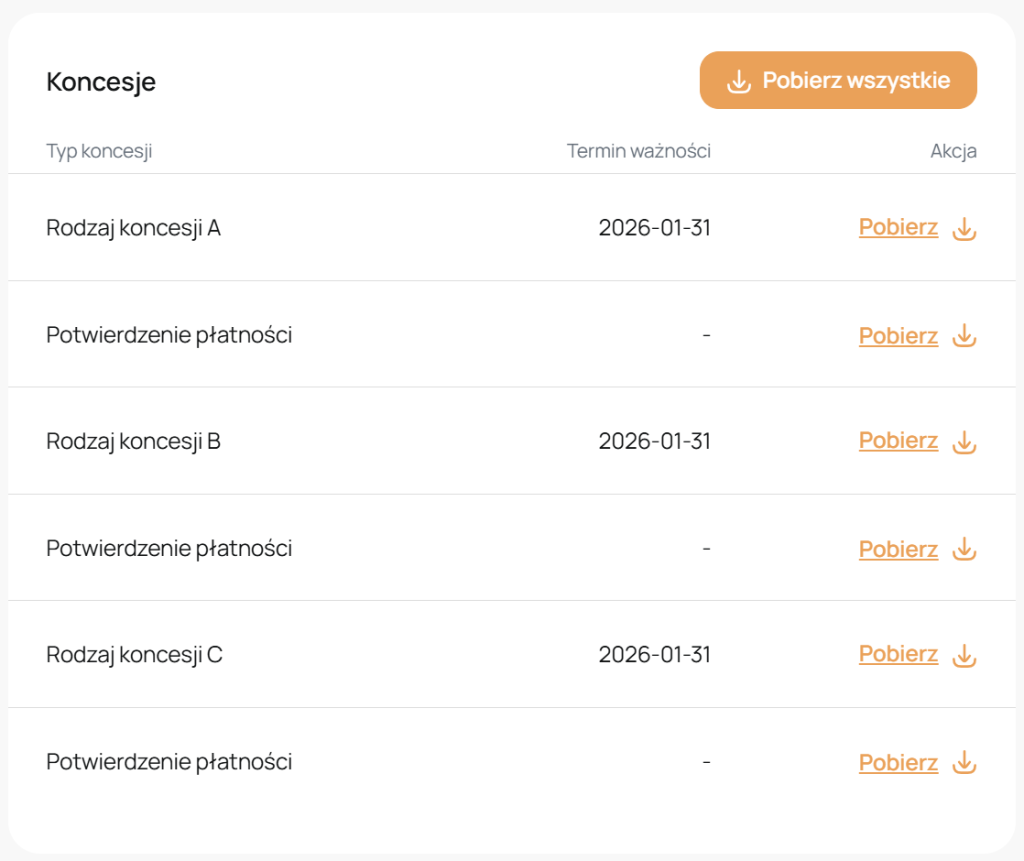The width and height of the screenshot is (1024, 861).
Task: Open the Pobierz link for Rodzaj koncesji C
Action: point(898,655)
